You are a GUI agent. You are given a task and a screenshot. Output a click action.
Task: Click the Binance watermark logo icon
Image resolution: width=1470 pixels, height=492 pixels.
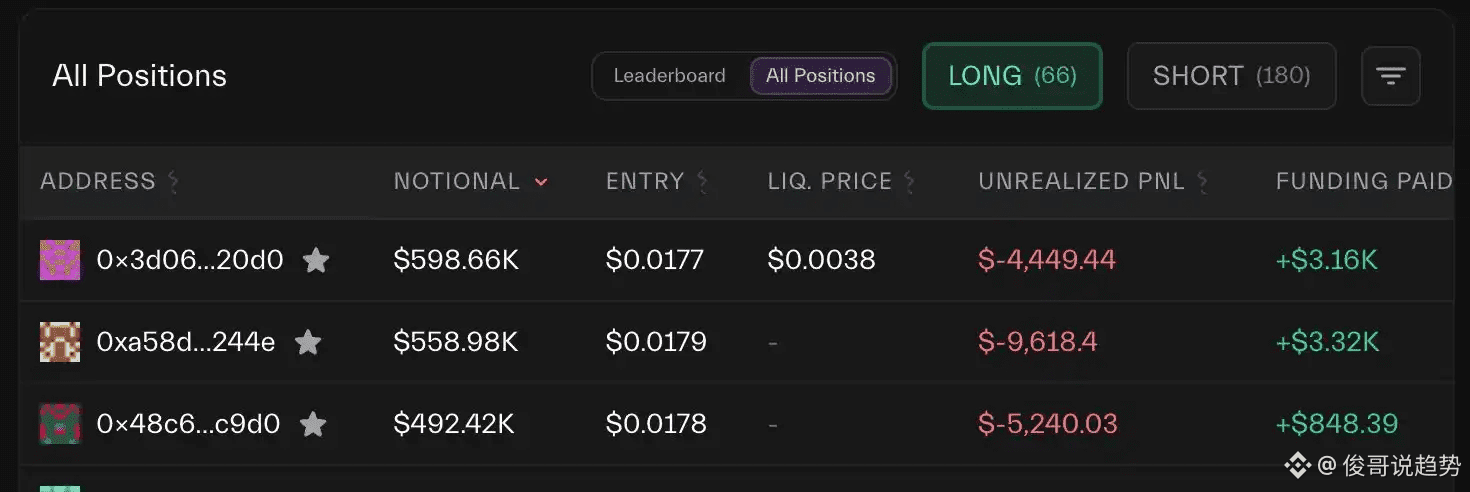point(1297,465)
